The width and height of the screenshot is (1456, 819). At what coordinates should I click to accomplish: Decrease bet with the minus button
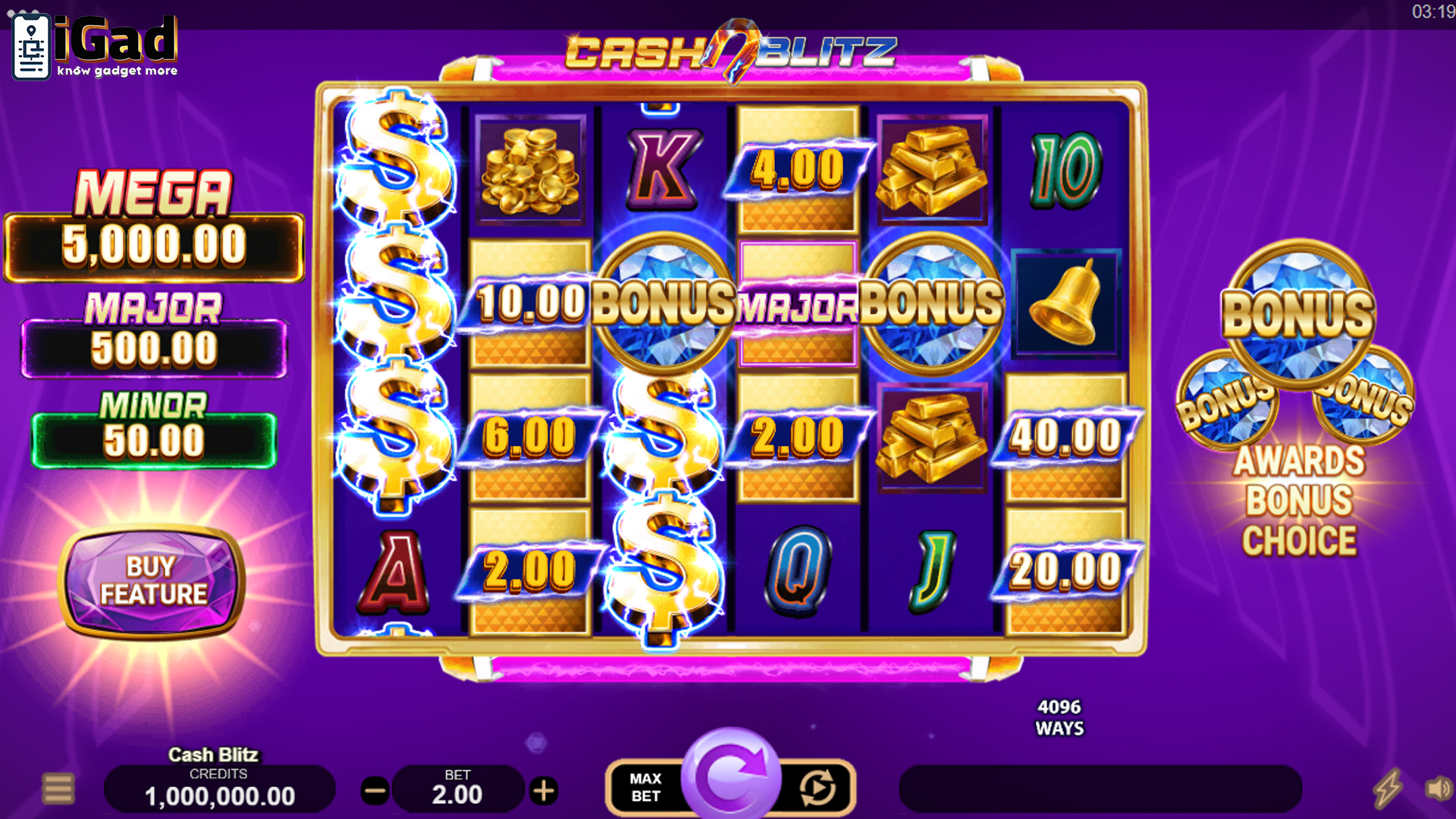coord(375,792)
